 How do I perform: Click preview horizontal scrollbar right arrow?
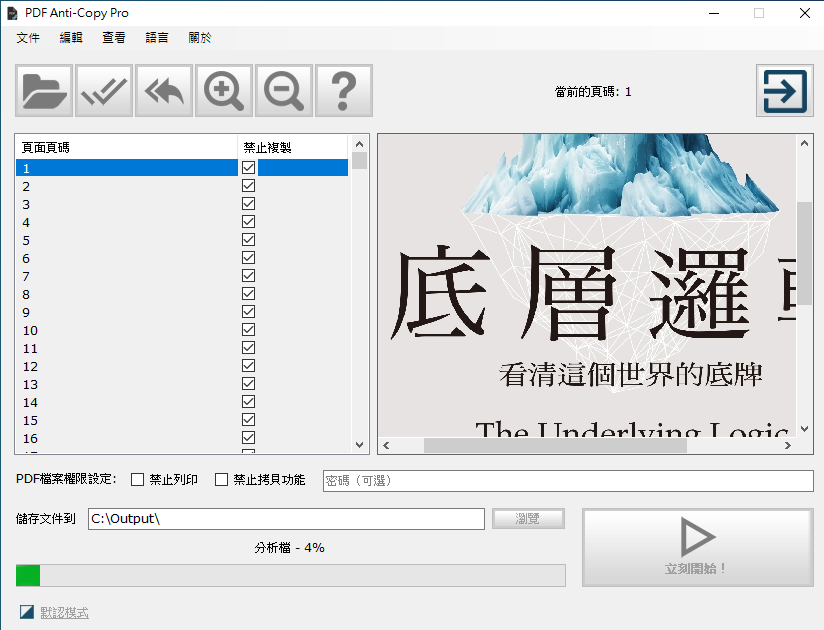(x=787, y=446)
